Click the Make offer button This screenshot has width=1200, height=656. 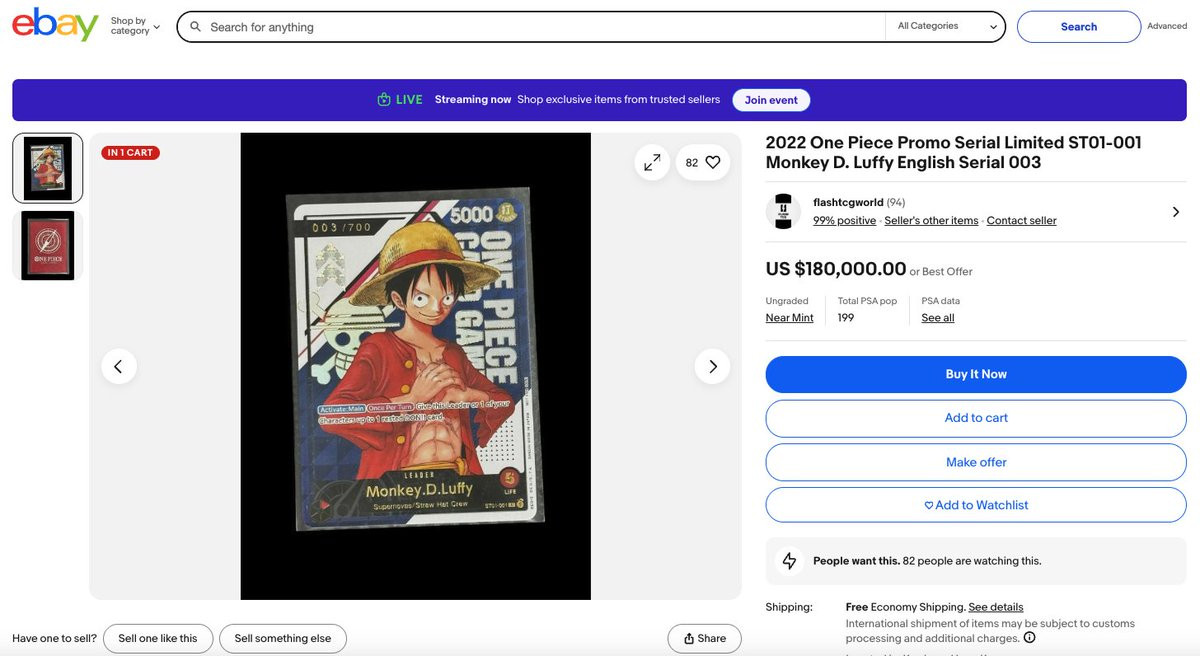(976, 462)
